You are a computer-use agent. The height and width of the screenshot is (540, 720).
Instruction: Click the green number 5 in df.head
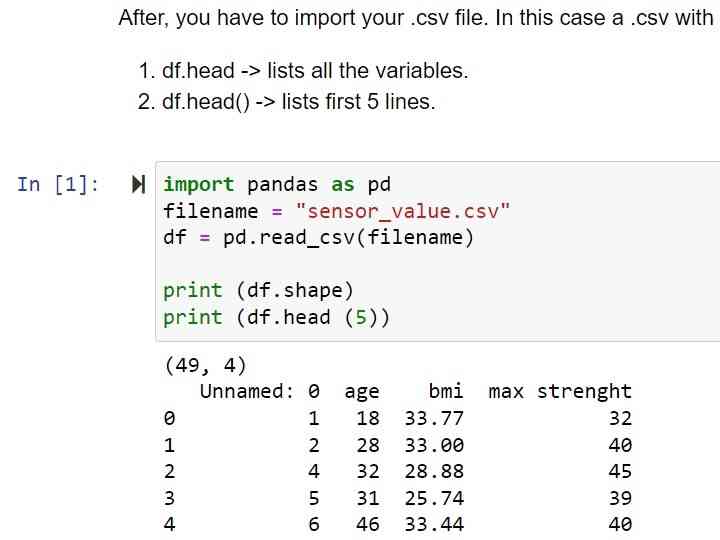tap(361, 317)
